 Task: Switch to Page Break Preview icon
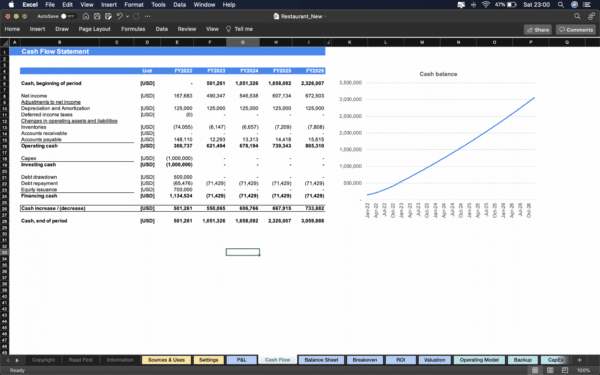point(565,370)
